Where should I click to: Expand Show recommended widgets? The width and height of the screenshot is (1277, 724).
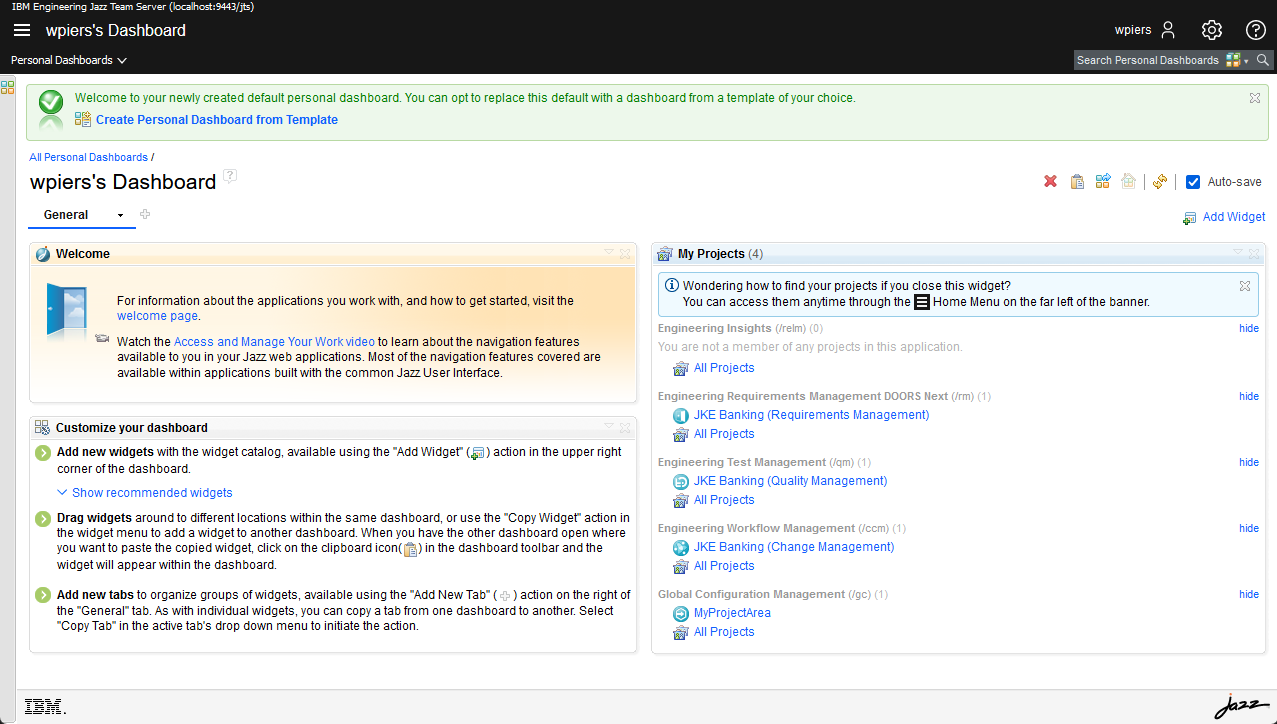[145, 493]
